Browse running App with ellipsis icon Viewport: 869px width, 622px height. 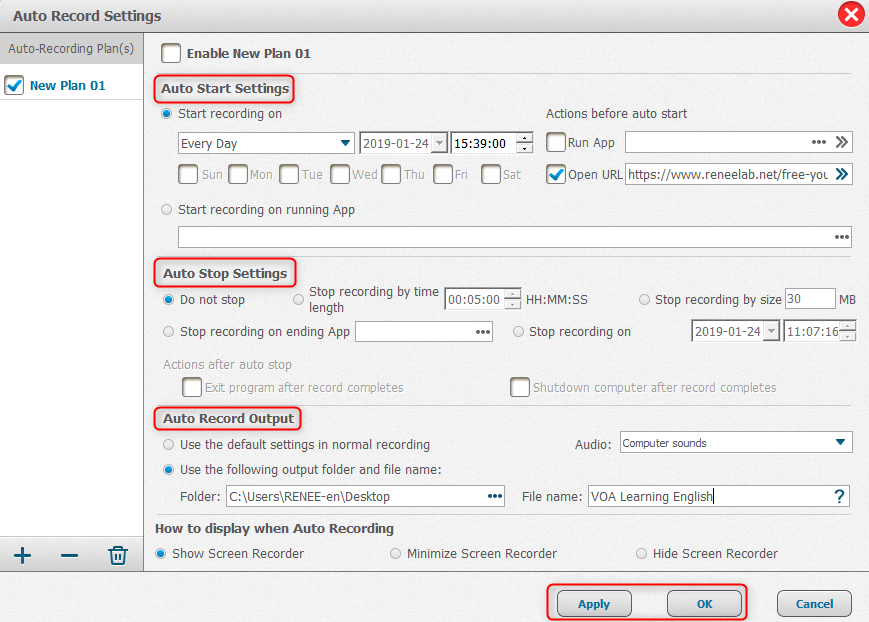point(841,237)
